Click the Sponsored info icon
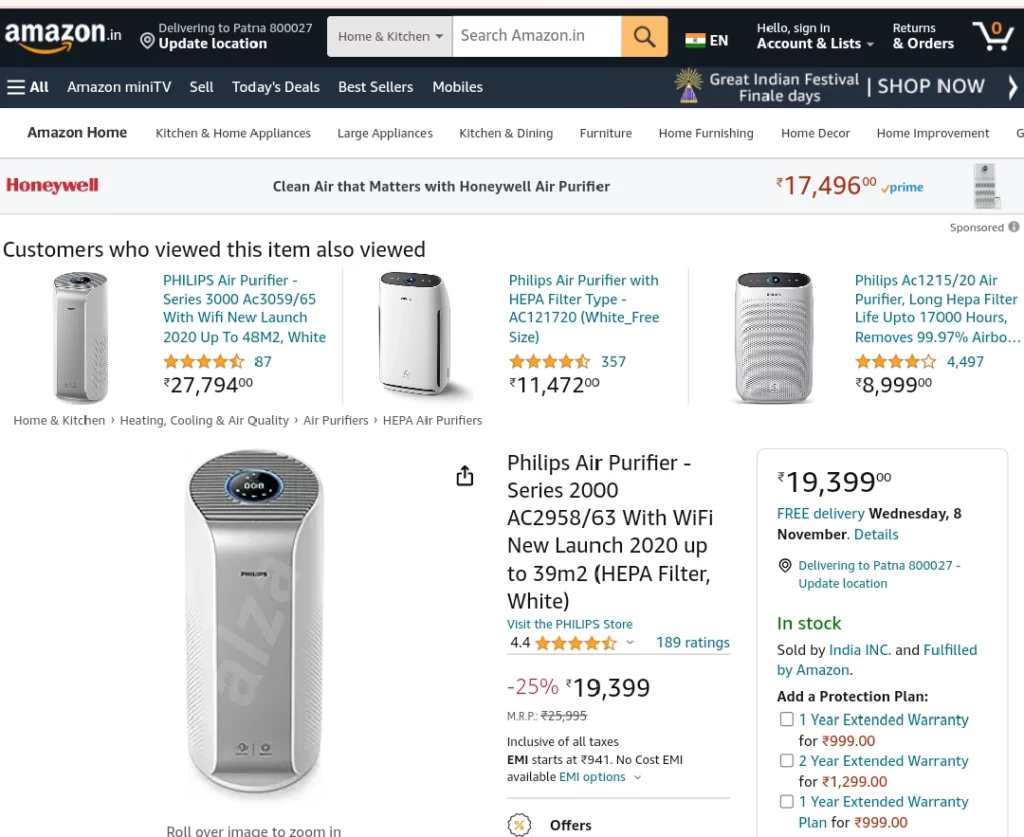Viewport: 1024px width, 837px height. coord(1014,227)
